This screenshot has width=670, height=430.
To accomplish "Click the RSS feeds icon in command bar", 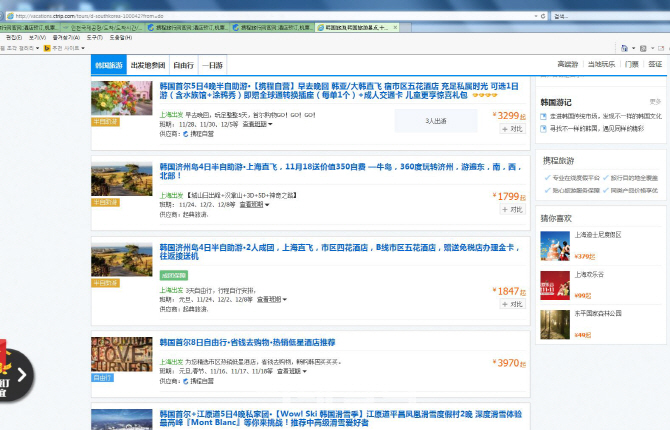I will point(643,48).
